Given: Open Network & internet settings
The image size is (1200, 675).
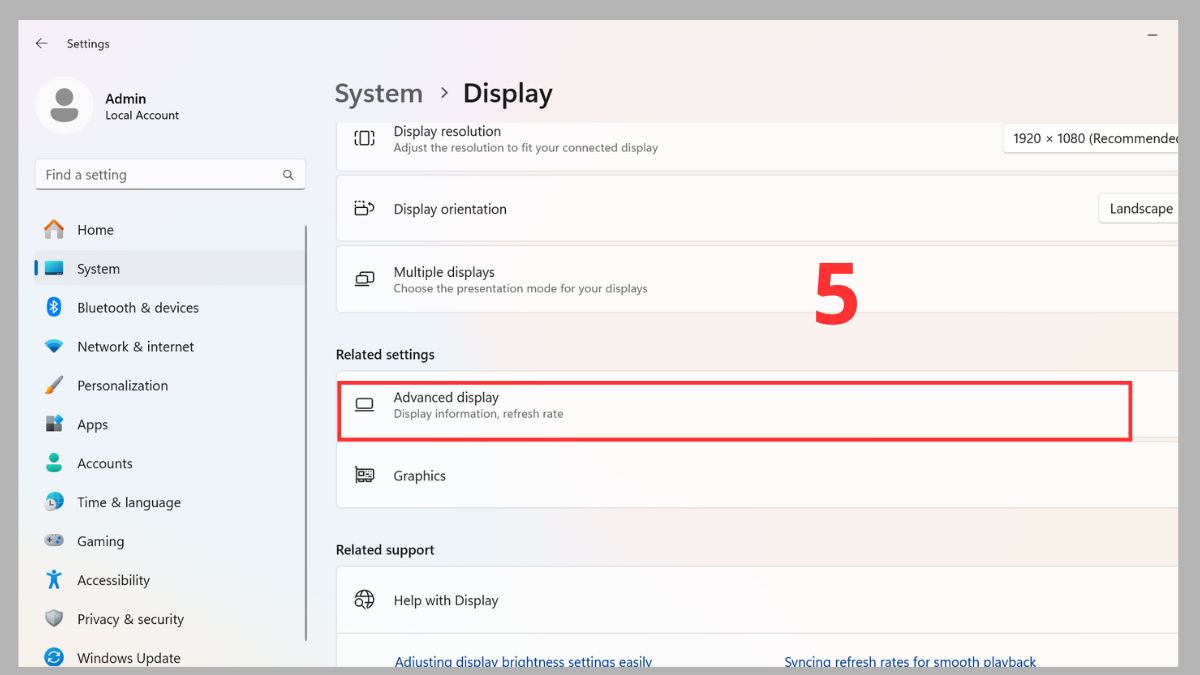Looking at the screenshot, I should (170, 347).
